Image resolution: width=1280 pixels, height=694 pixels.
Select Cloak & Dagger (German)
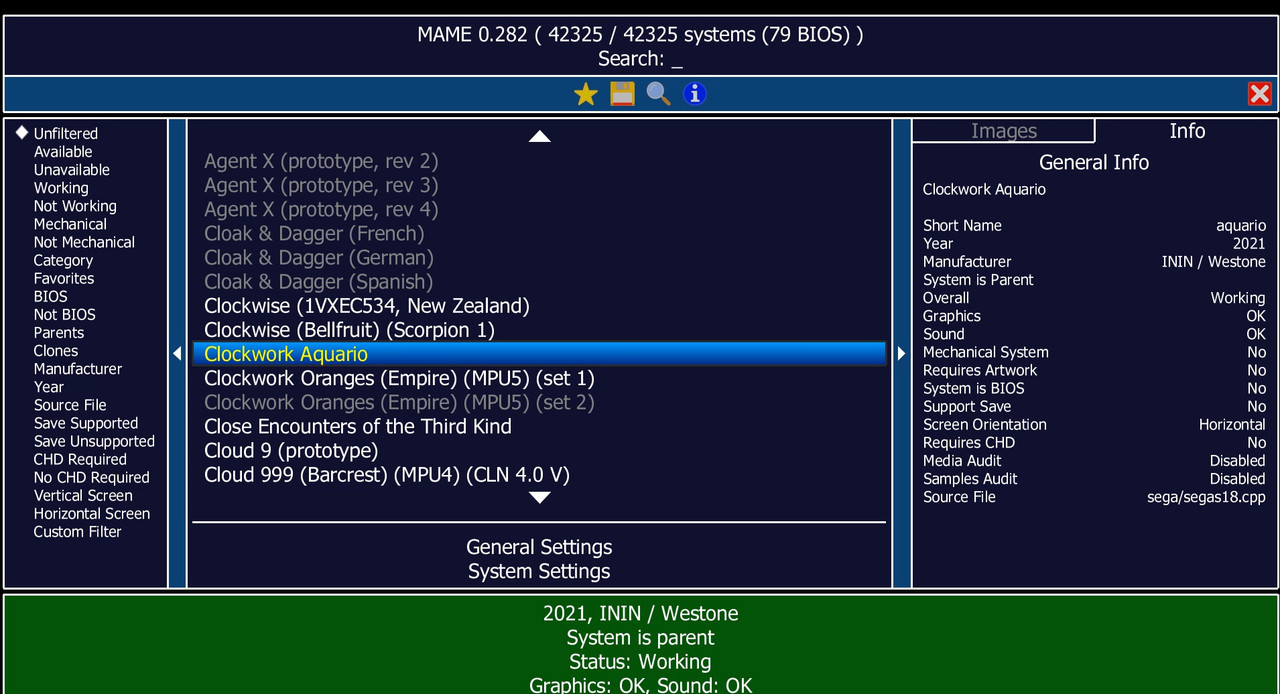tap(539, 257)
